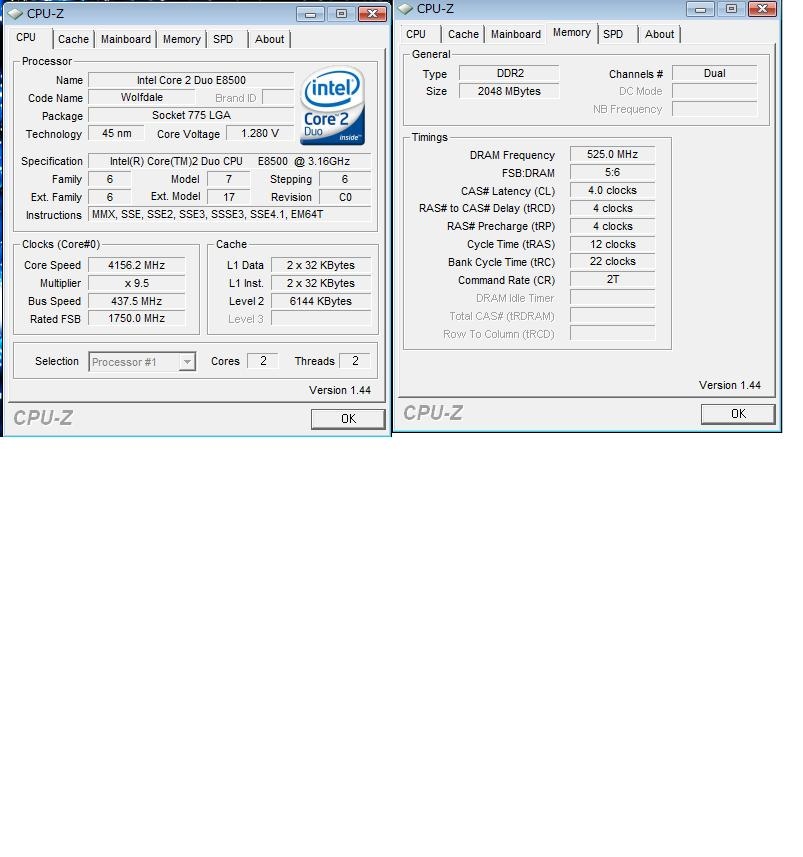Image resolution: width=803 pixels, height=857 pixels.
Task: Click the channels value 'Dual'
Action: tap(714, 73)
